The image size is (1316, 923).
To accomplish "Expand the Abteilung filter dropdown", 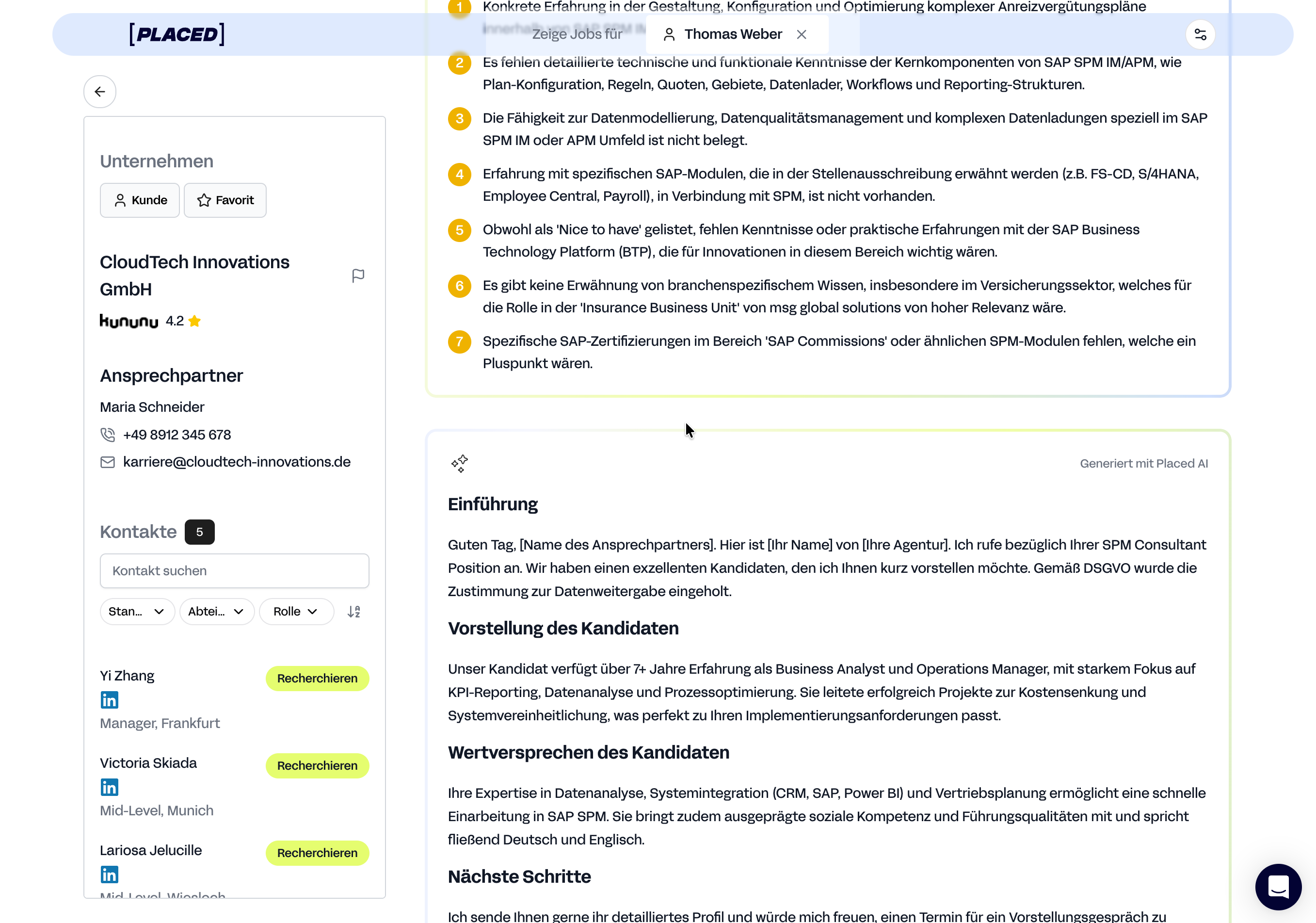I will (217, 612).
